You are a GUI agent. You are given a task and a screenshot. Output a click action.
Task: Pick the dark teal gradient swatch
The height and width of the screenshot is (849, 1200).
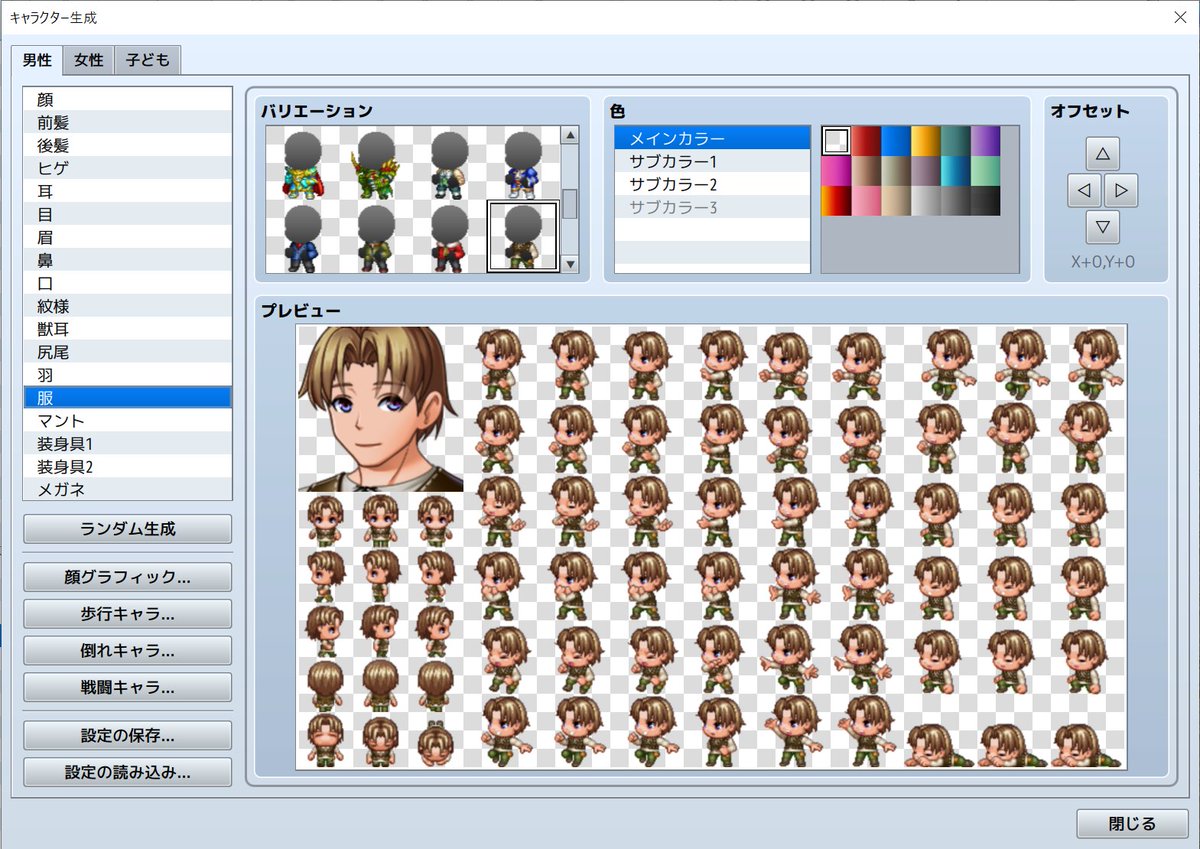[x=956, y=141]
